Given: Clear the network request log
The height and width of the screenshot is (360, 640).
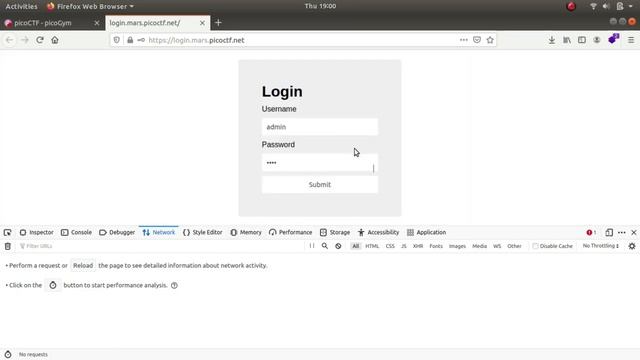Looking at the screenshot, I should 7,246.
